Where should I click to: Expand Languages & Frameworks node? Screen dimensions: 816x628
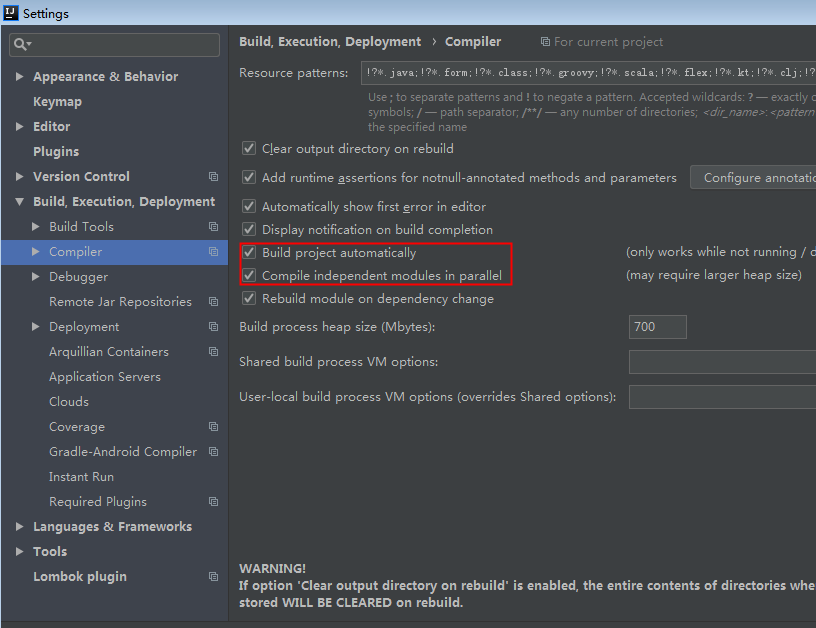(19, 526)
